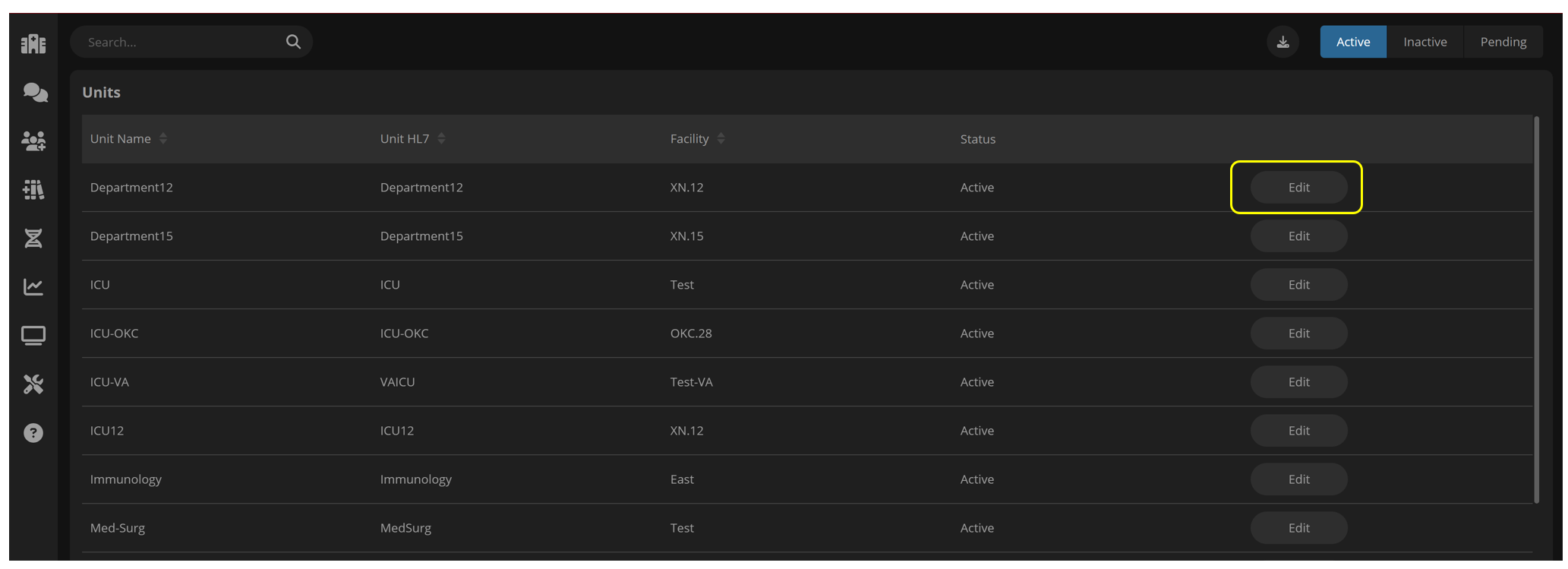Switch to the Inactive filter tab
This screenshot has height=569, width=1568.
click(x=1424, y=42)
